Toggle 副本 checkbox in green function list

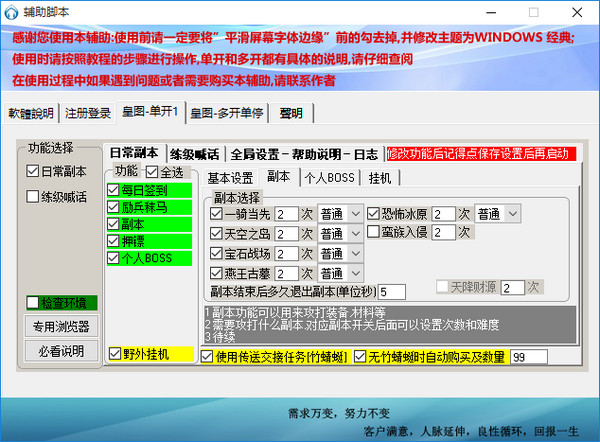click(113, 224)
